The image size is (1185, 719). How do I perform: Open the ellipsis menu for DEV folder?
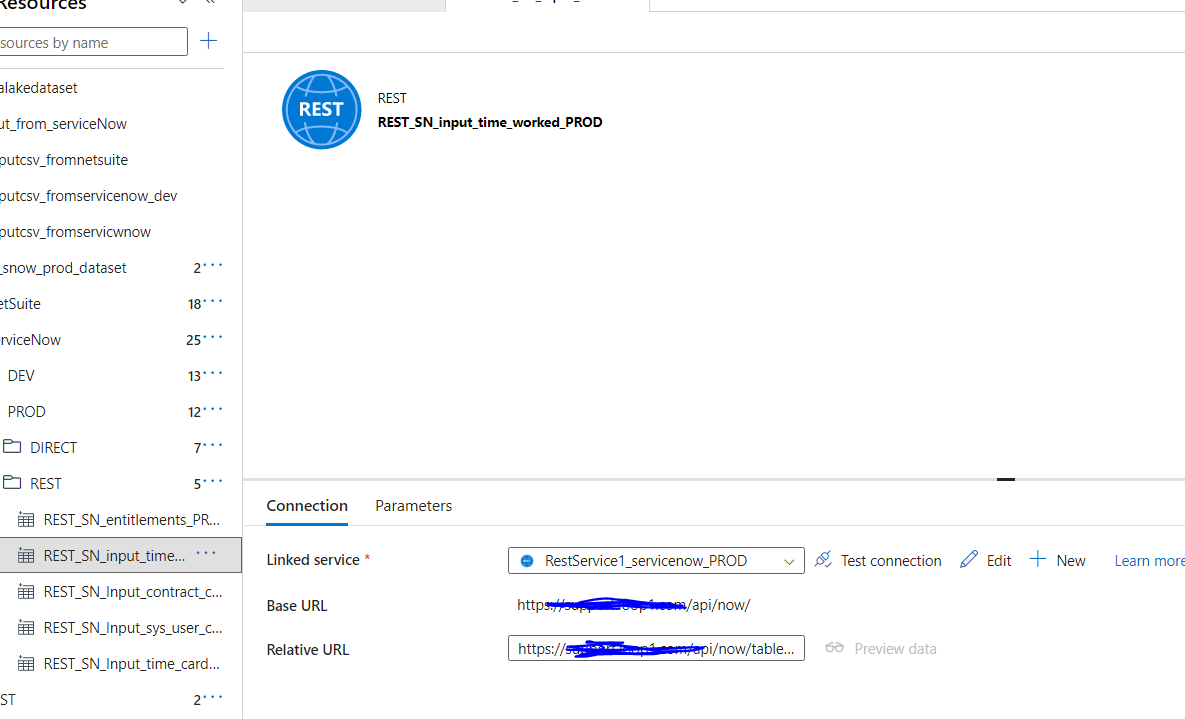[213, 373]
